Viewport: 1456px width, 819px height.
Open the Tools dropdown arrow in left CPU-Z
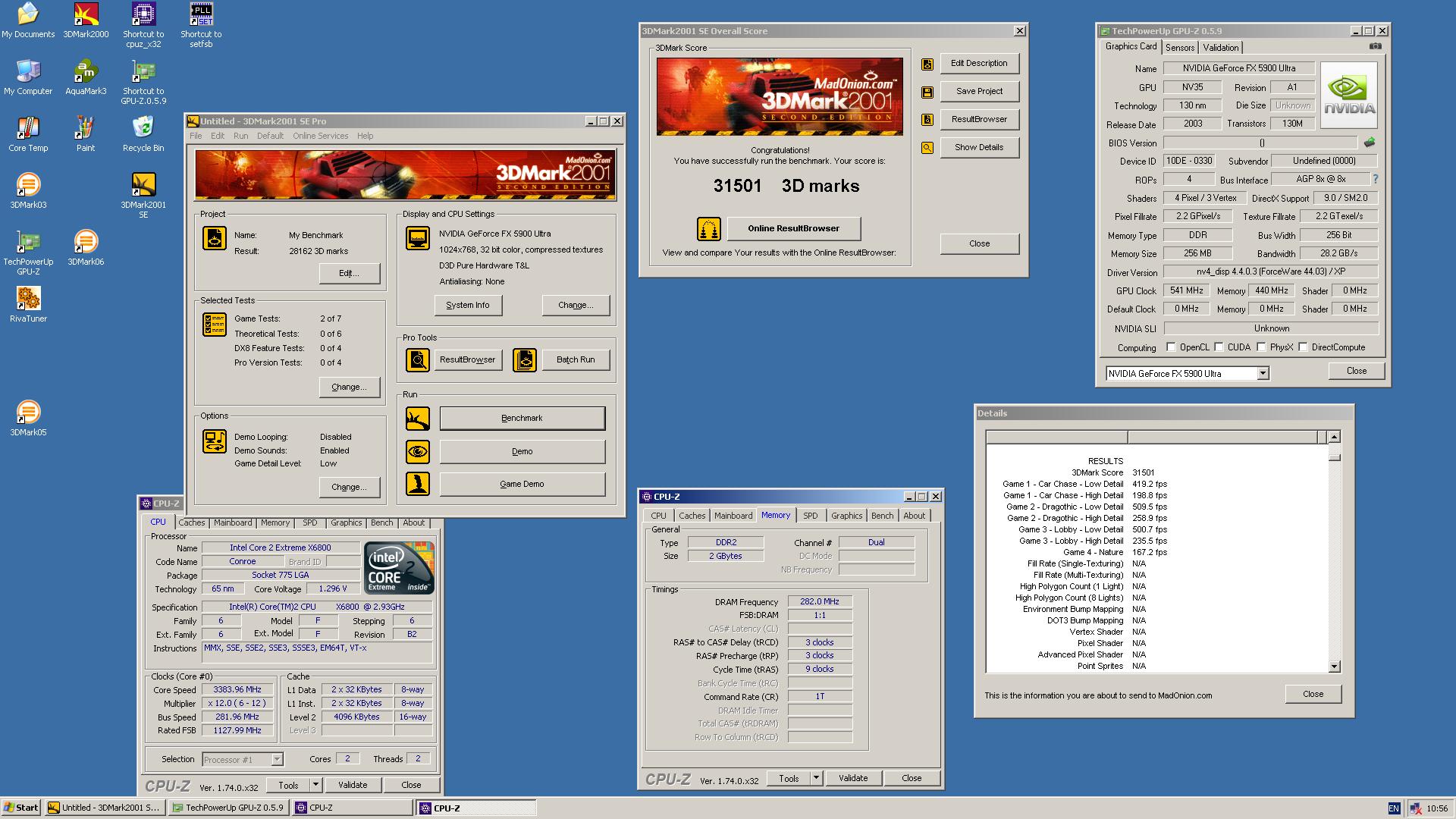316,785
